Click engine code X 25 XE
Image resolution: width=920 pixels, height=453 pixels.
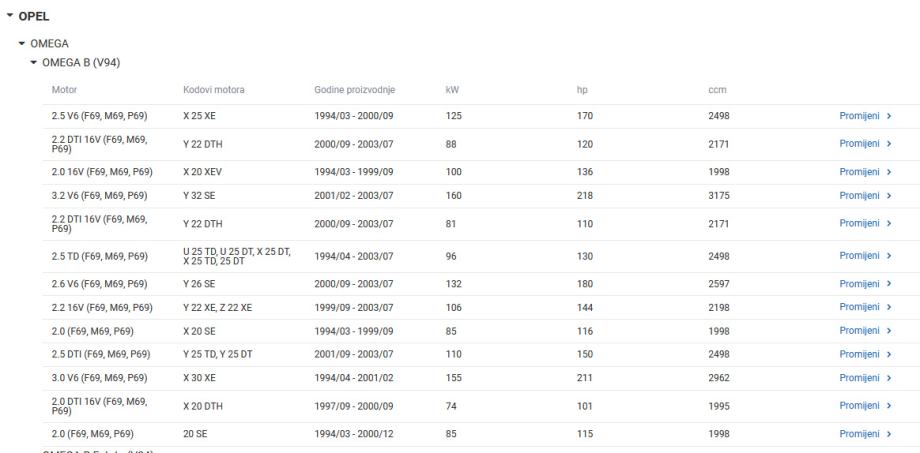pyautogui.click(x=199, y=116)
